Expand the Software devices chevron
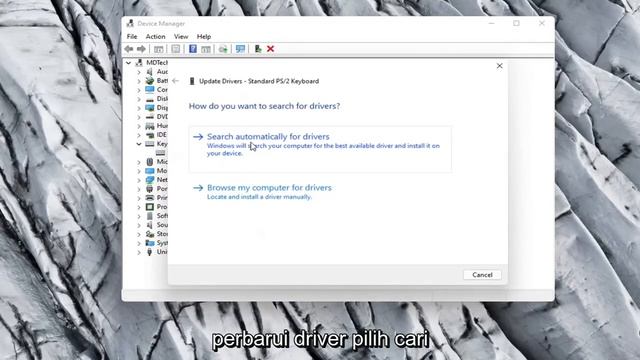This screenshot has width=640, height=360. pyautogui.click(x=139, y=216)
